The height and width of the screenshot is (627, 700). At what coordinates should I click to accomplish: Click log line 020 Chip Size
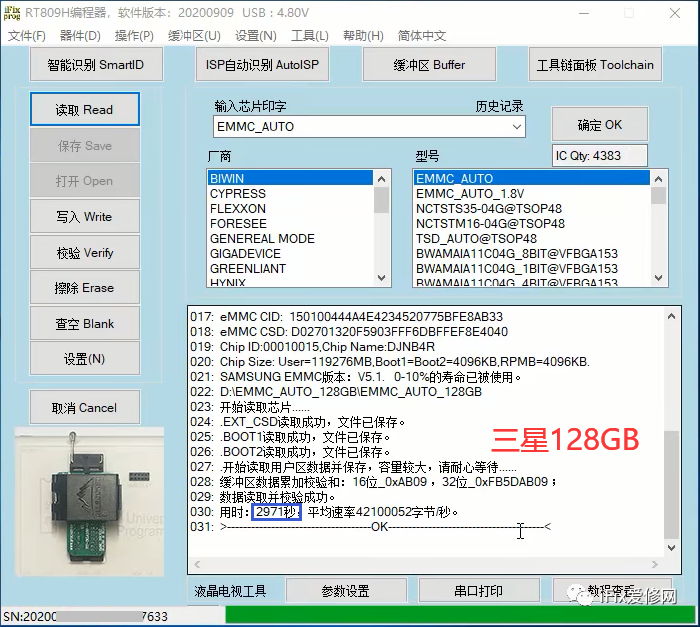[x=390, y=362]
